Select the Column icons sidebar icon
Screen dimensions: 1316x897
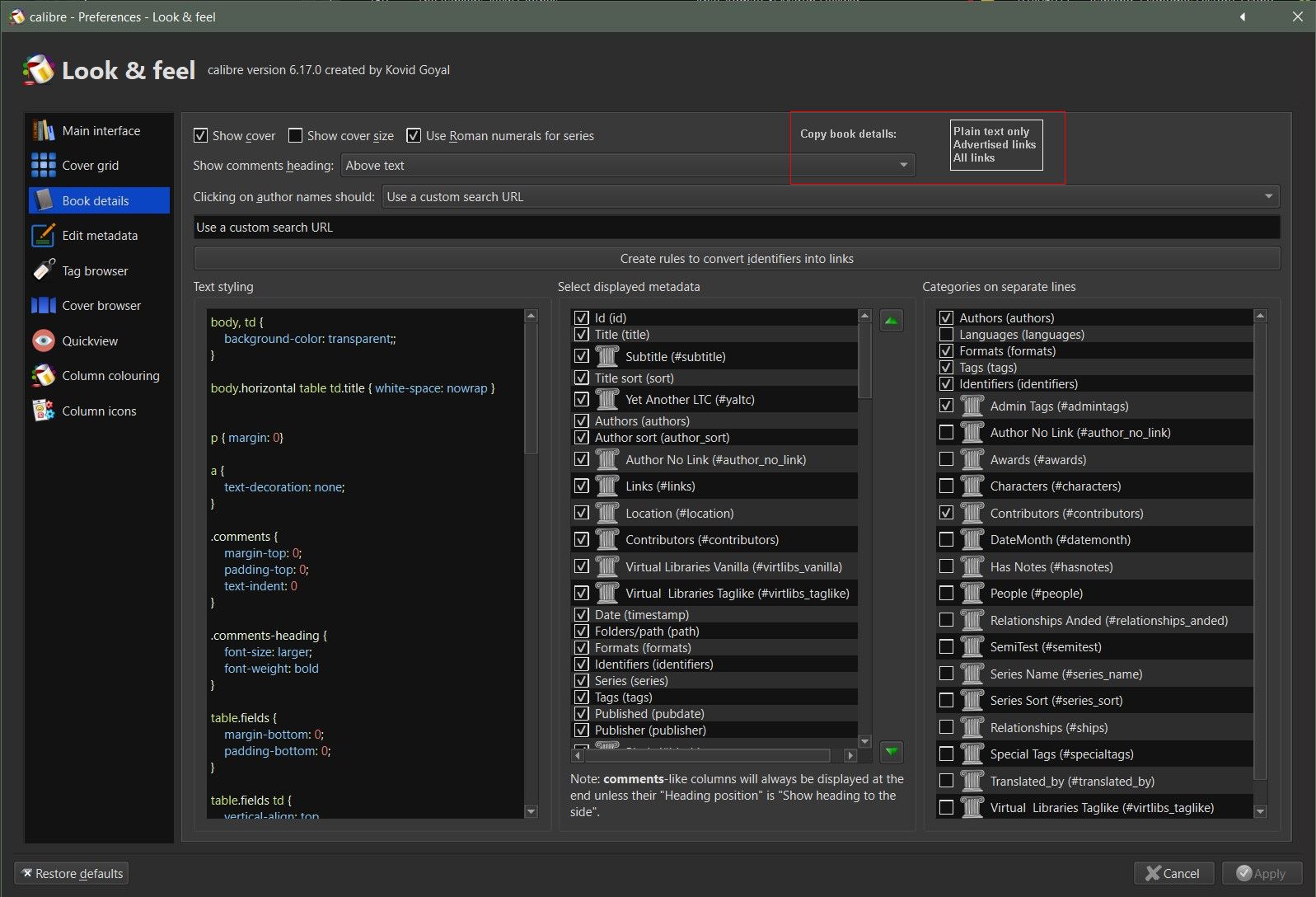tap(44, 411)
